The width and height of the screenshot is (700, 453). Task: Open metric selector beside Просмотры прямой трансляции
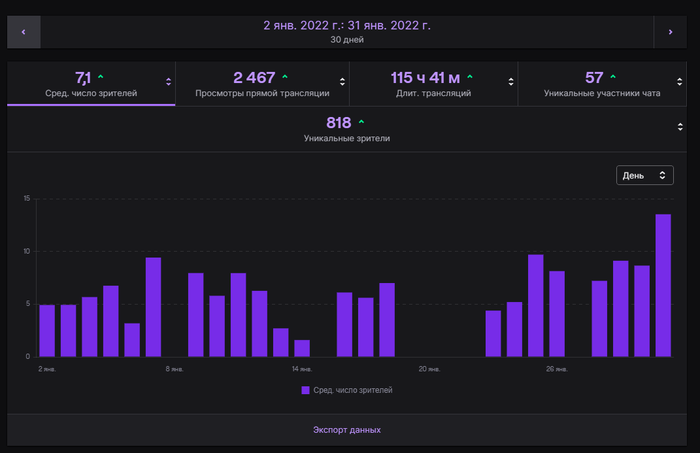[342, 82]
